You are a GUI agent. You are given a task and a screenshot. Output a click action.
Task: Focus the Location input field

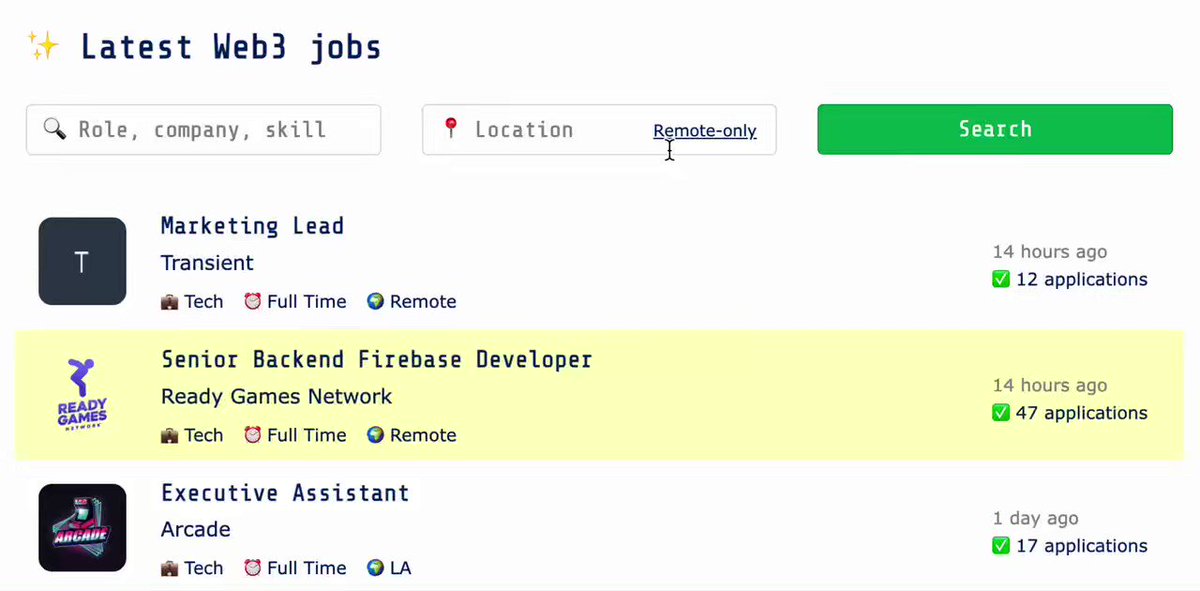pyautogui.click(x=599, y=130)
